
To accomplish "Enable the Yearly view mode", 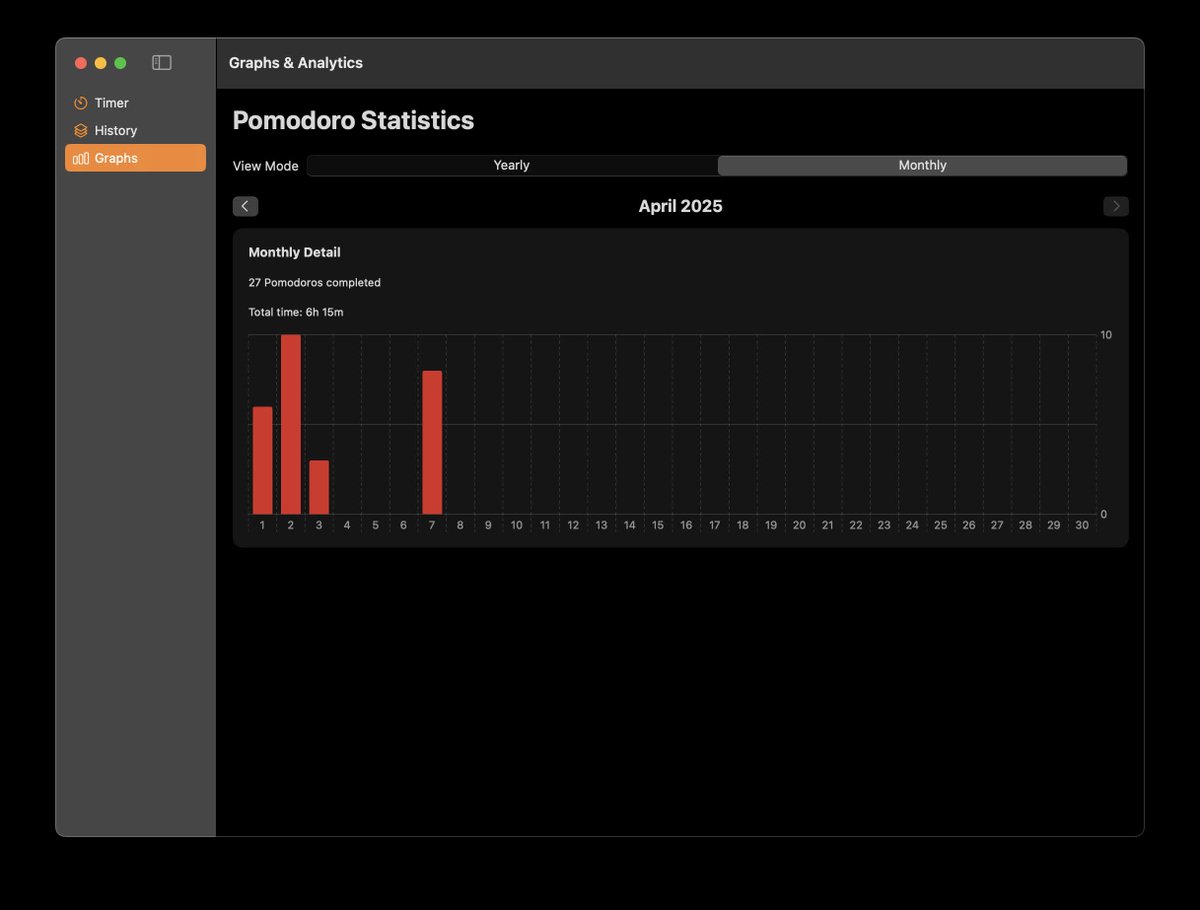I will (x=511, y=165).
